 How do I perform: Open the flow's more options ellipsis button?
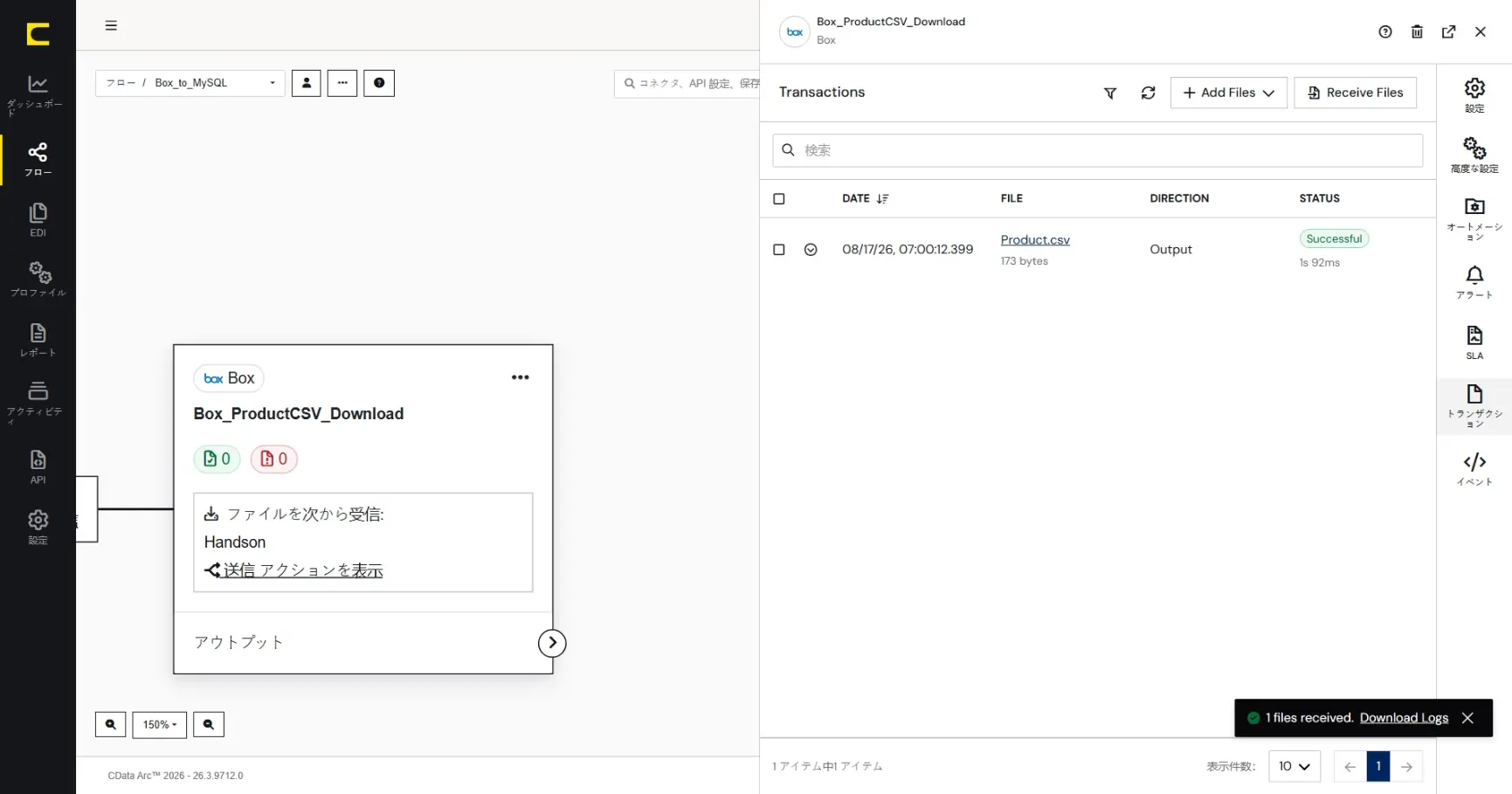(x=342, y=83)
